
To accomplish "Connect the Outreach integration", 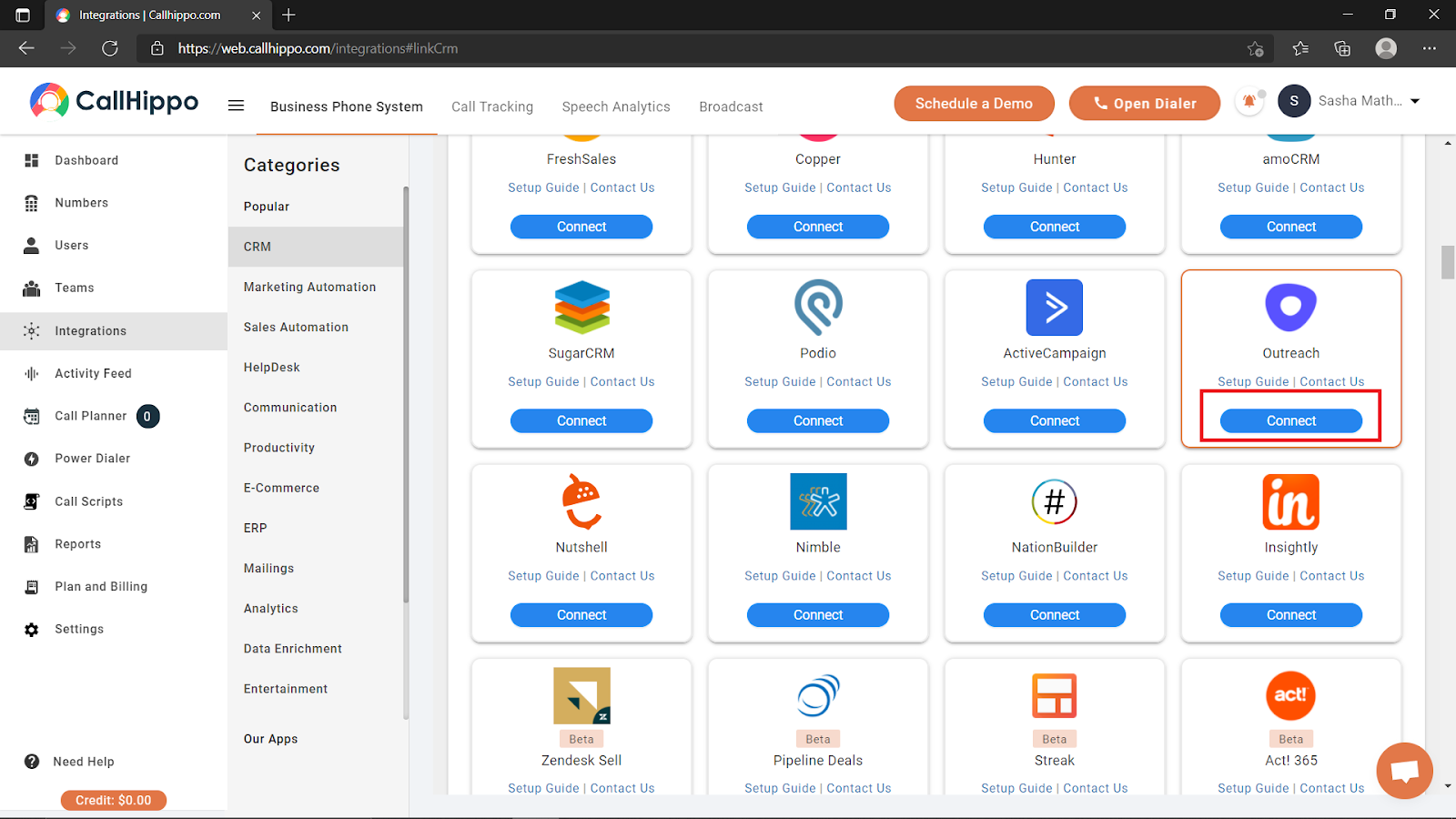I will coord(1290,420).
